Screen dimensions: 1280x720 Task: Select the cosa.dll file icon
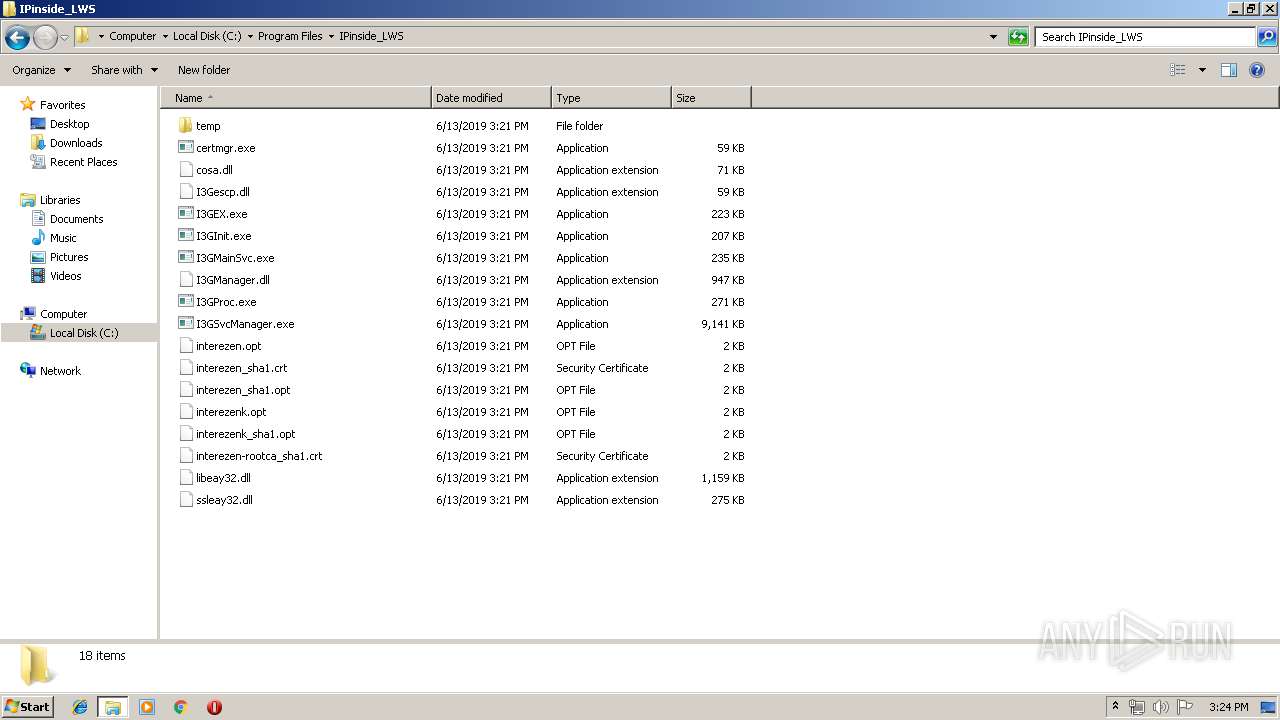pyautogui.click(x=185, y=170)
